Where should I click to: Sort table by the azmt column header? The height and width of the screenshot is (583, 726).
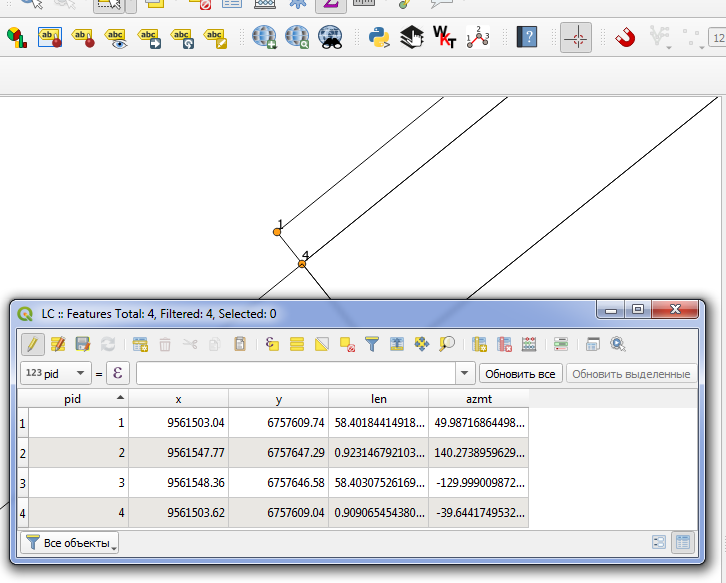[478, 398]
